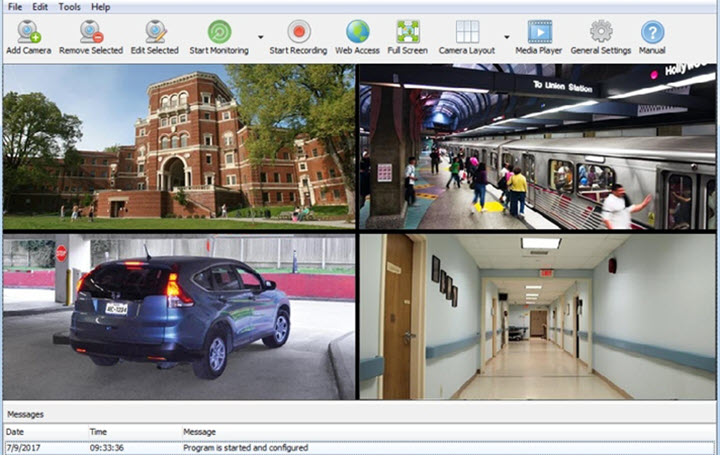Open Web Access globe icon
This screenshot has height=456, width=720.
coord(357,32)
